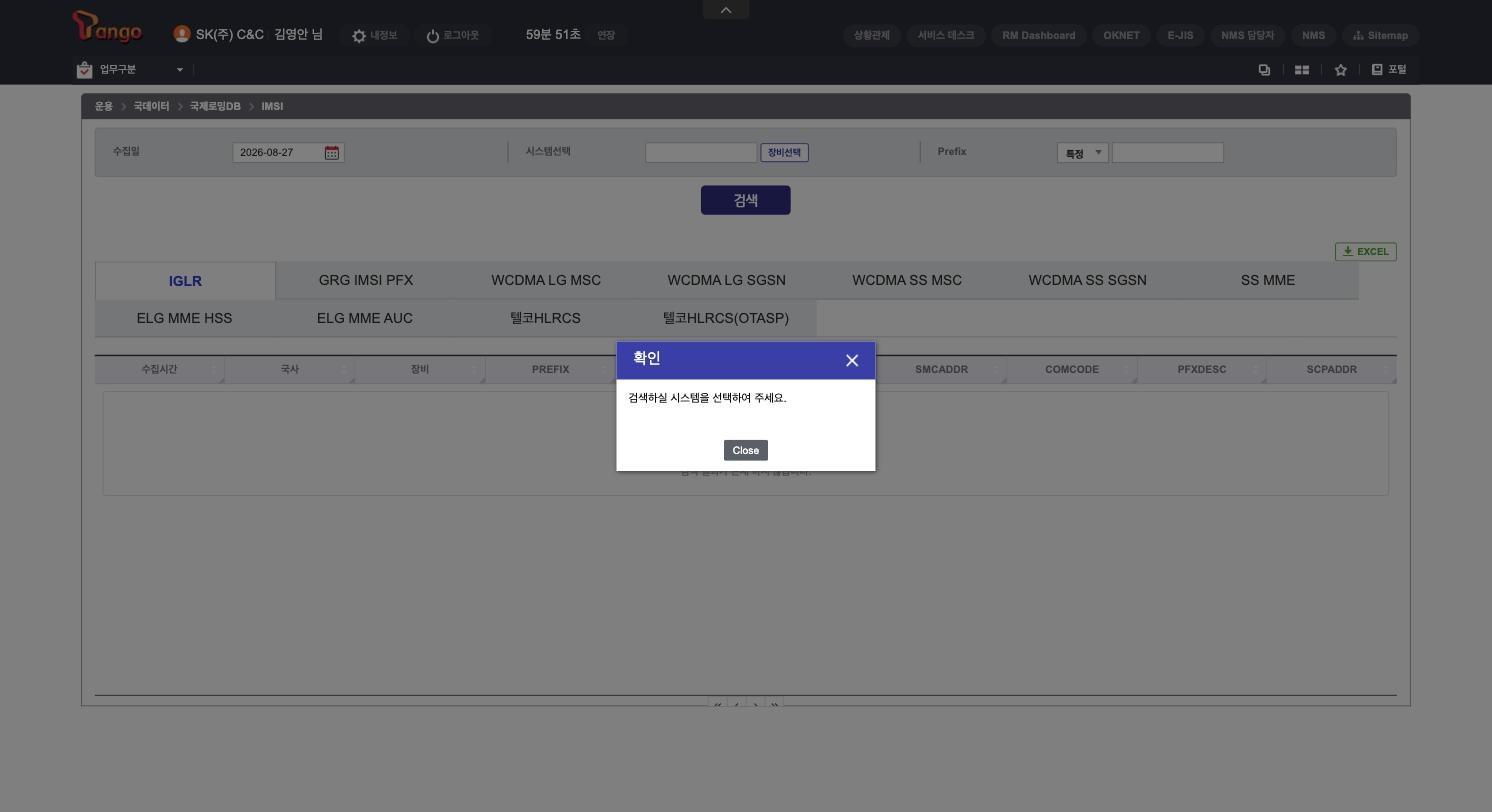The image size is (1492, 812).
Task: Click the favorites star icon
Action: 1341,70
